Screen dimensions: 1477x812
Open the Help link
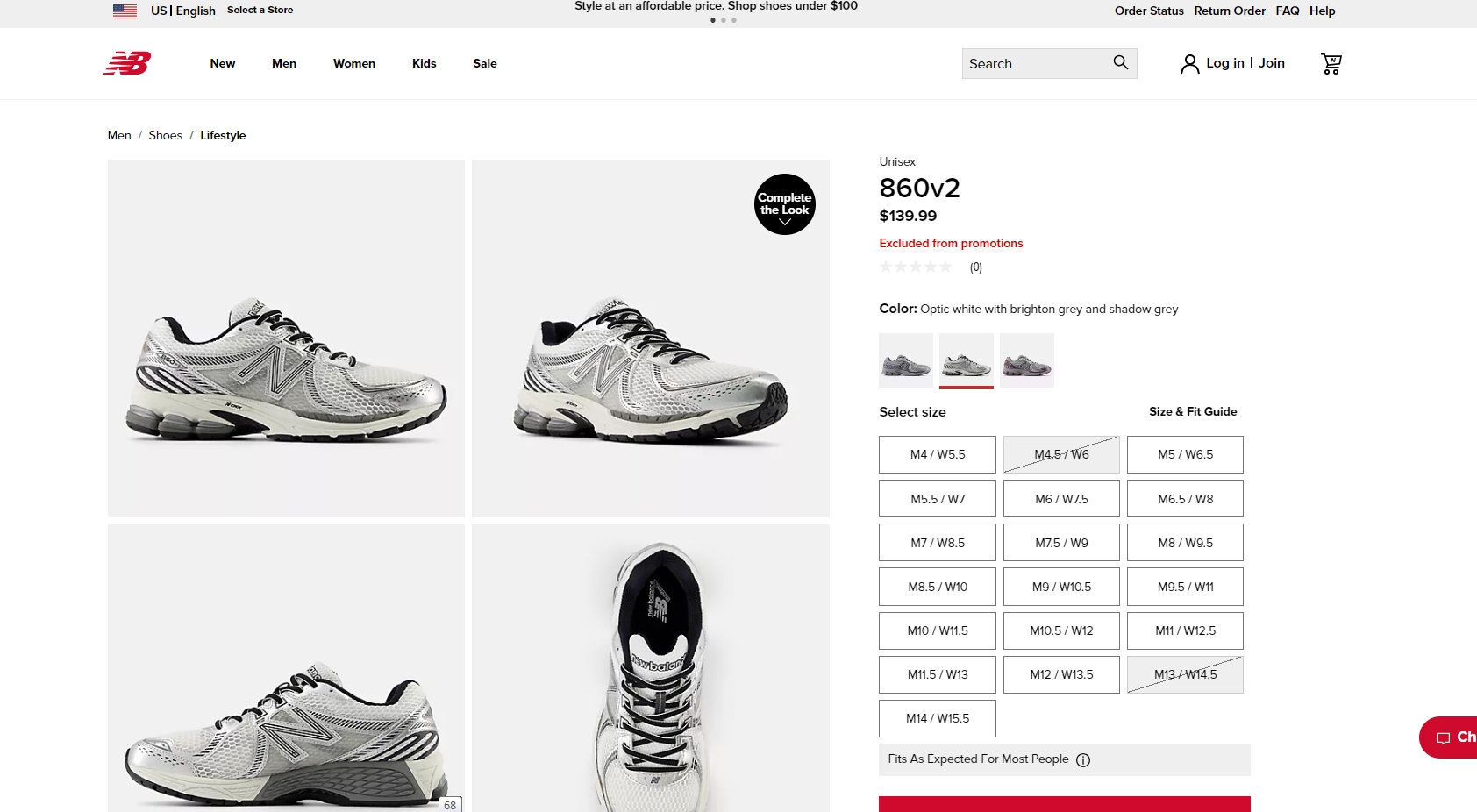(x=1323, y=11)
